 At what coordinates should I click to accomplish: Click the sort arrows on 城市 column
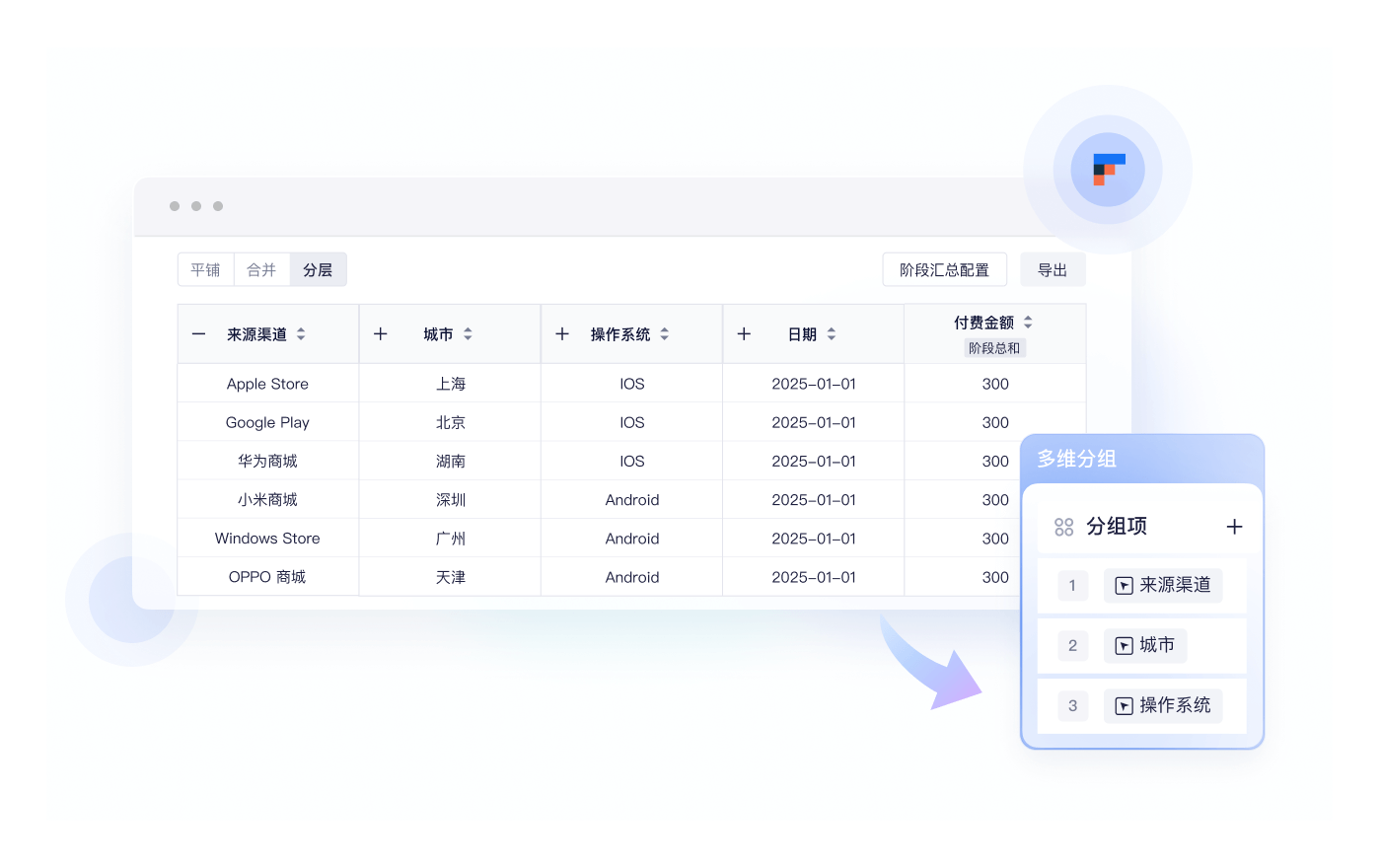tap(468, 334)
